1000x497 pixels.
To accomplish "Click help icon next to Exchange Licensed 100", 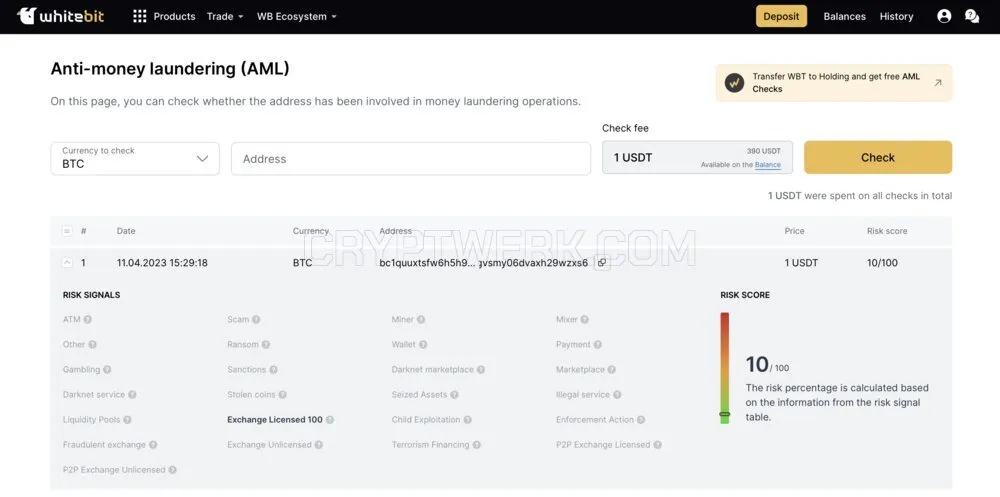I will click(330, 420).
